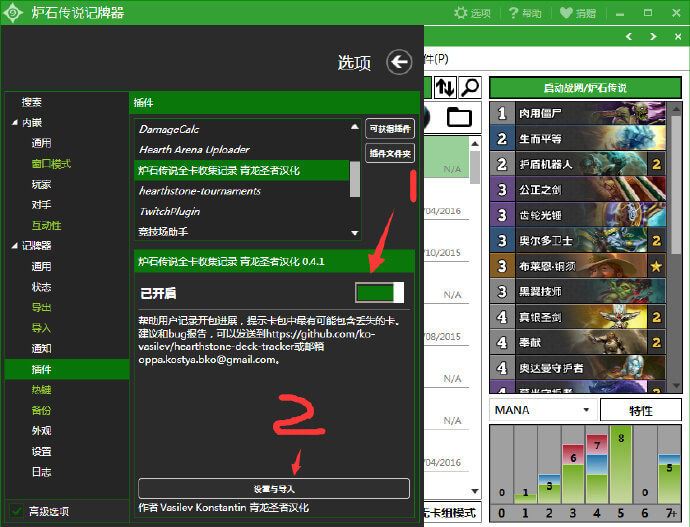This screenshot has width=690, height=527.
Task: Select Hearth Arena Uploader plugin
Action: point(242,150)
